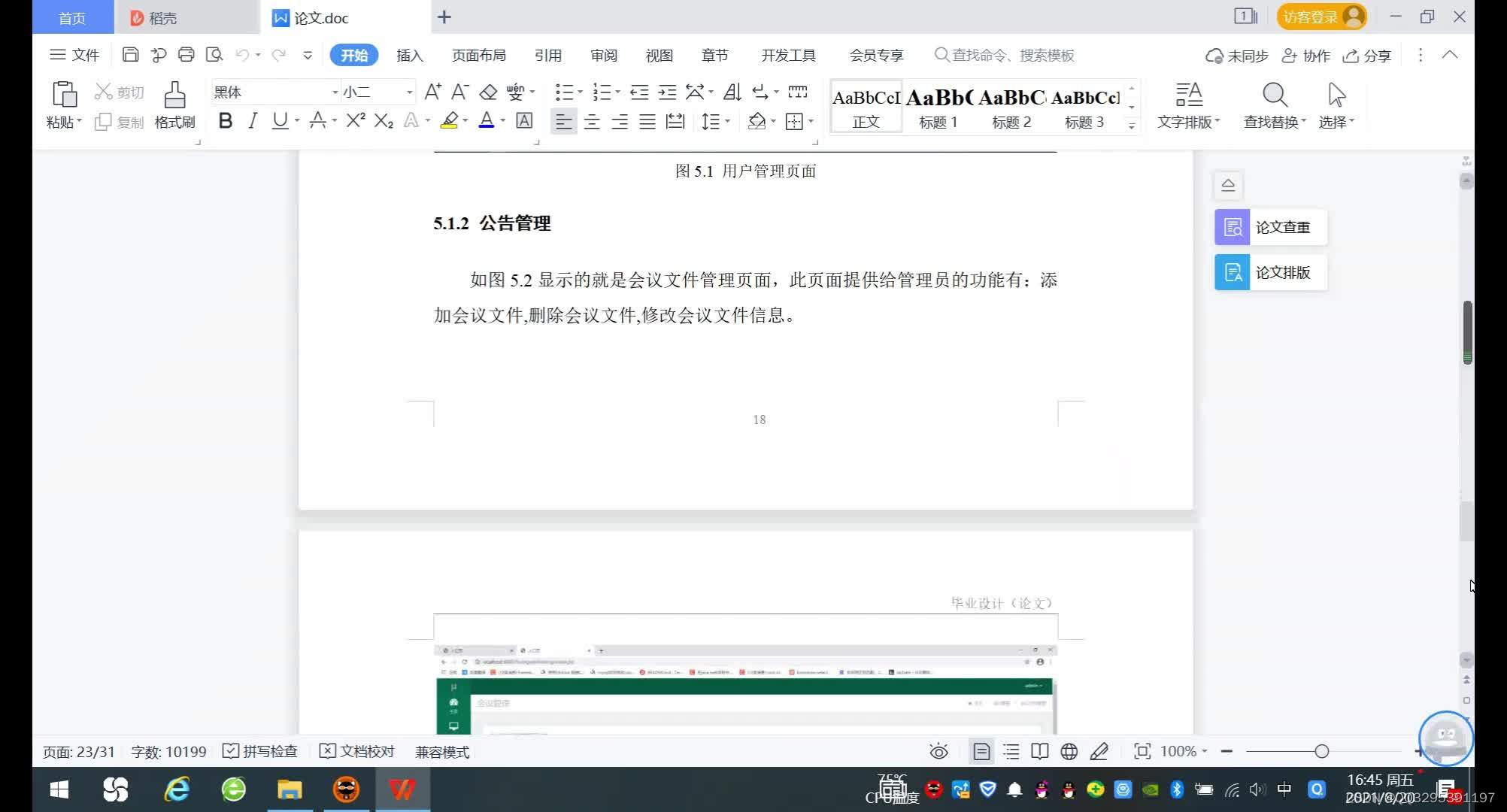Open the 论文查重 paper check tool
The image size is (1507, 812).
(1271, 227)
